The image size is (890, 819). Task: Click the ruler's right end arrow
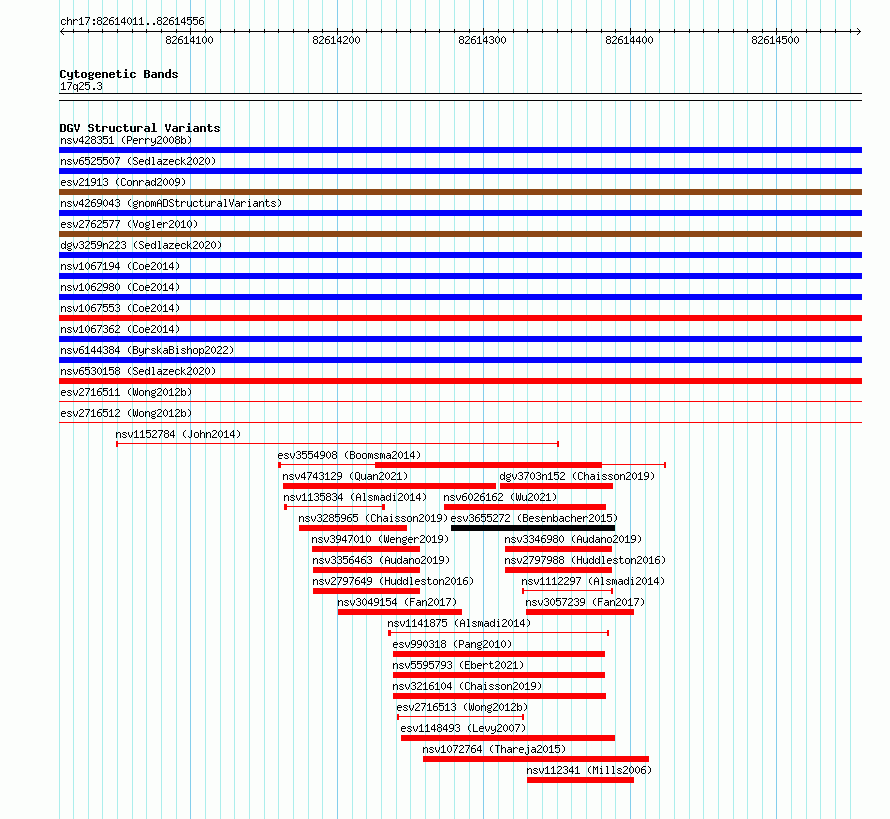pyautogui.click(x=858, y=31)
